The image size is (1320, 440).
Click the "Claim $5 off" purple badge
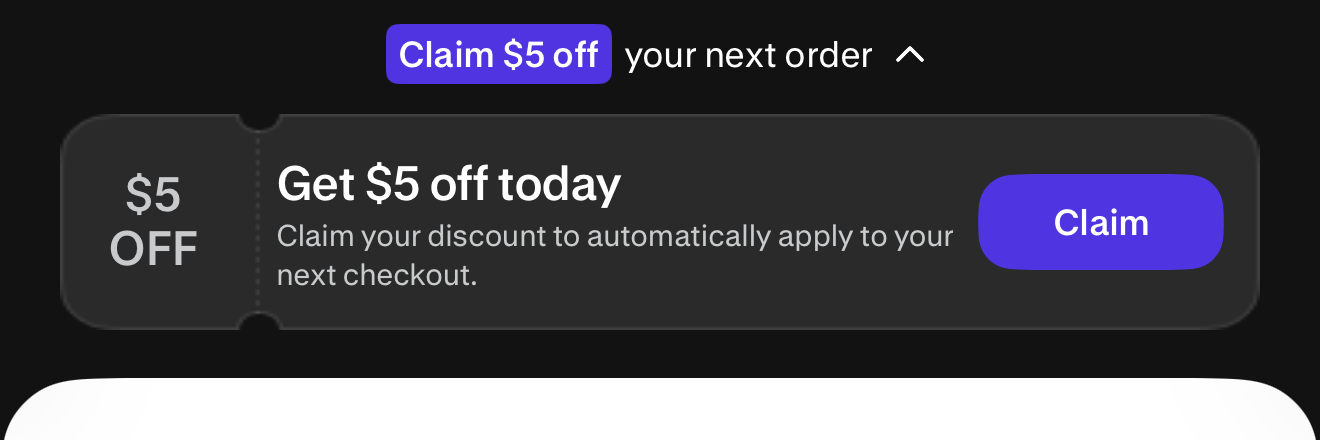(x=498, y=55)
